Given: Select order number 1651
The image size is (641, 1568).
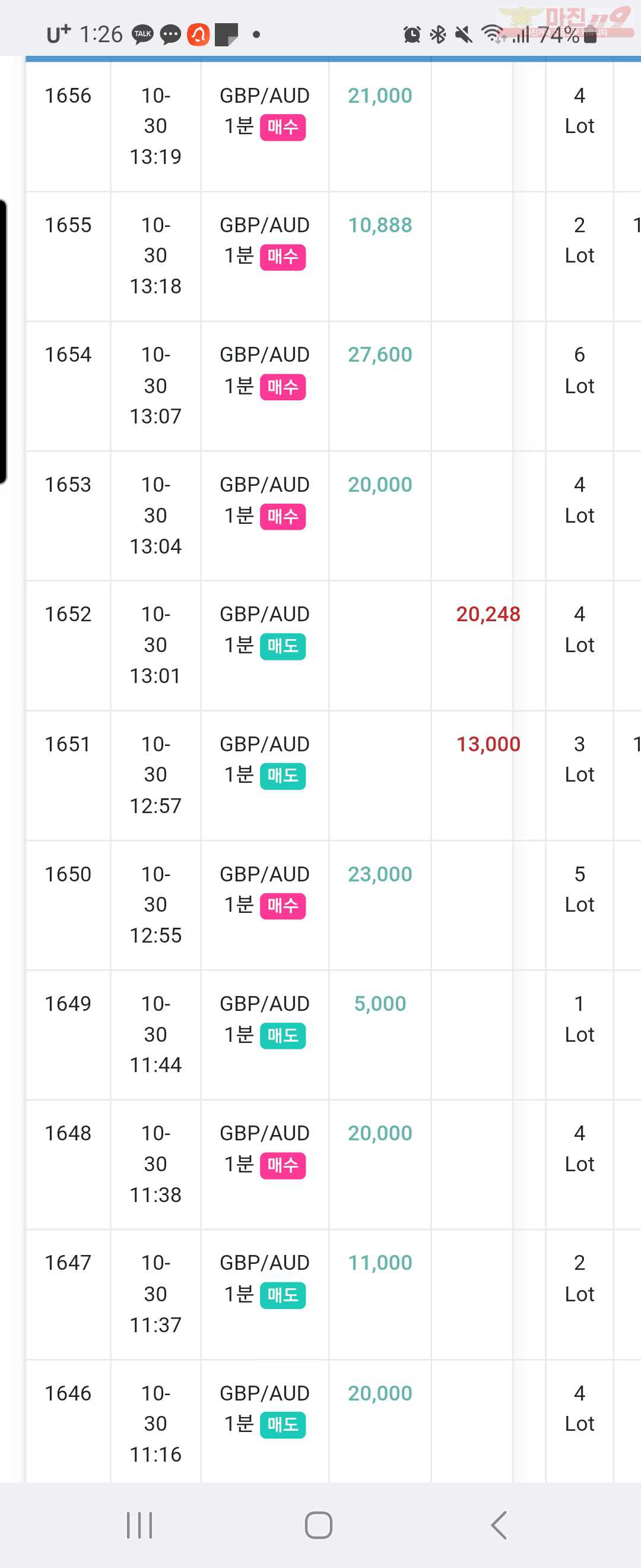Looking at the screenshot, I should pos(68,744).
